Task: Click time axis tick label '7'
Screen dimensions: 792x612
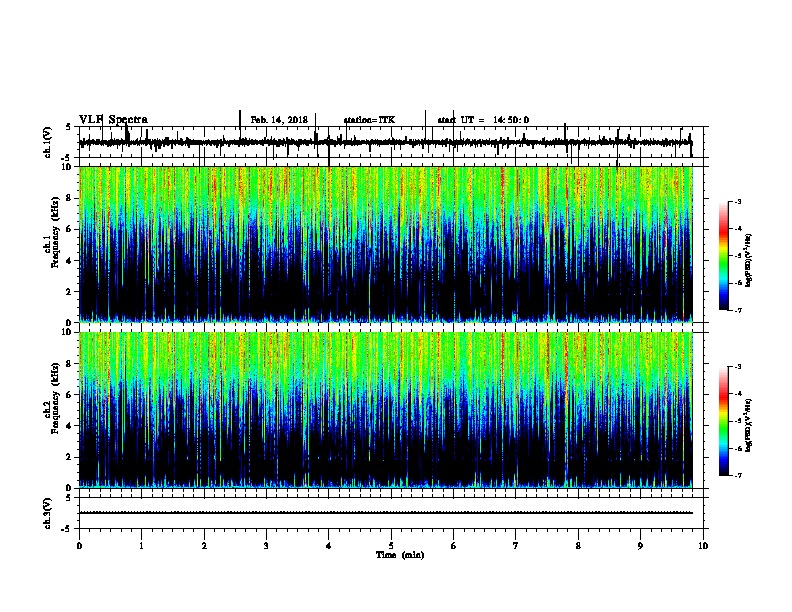Action: coord(516,546)
